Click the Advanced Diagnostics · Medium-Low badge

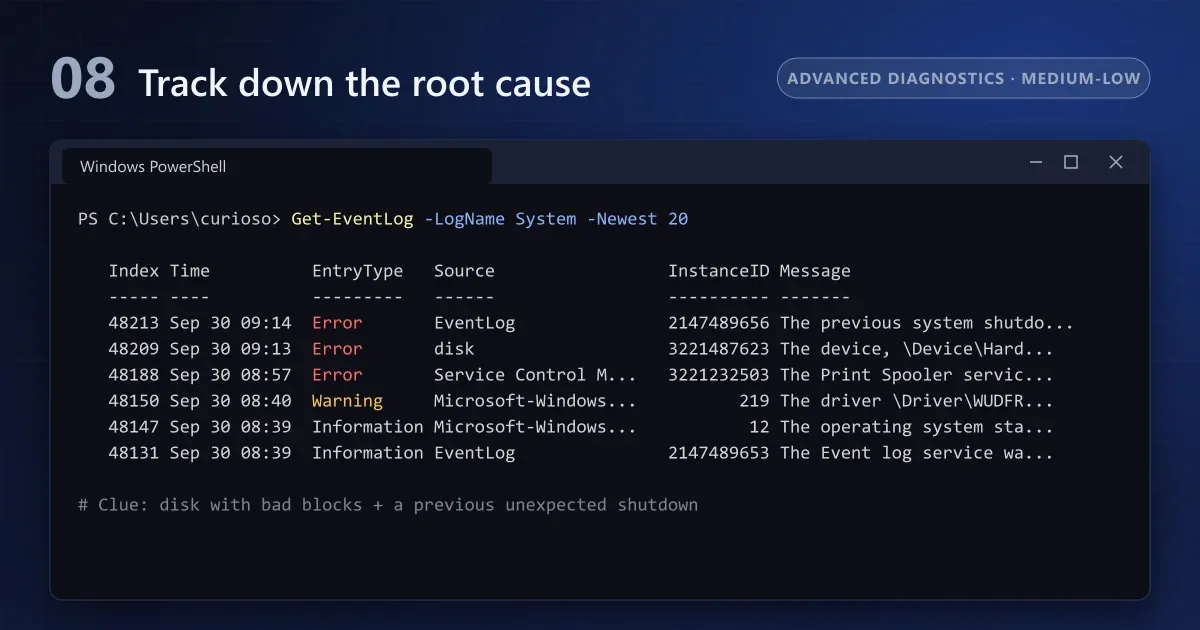point(964,78)
